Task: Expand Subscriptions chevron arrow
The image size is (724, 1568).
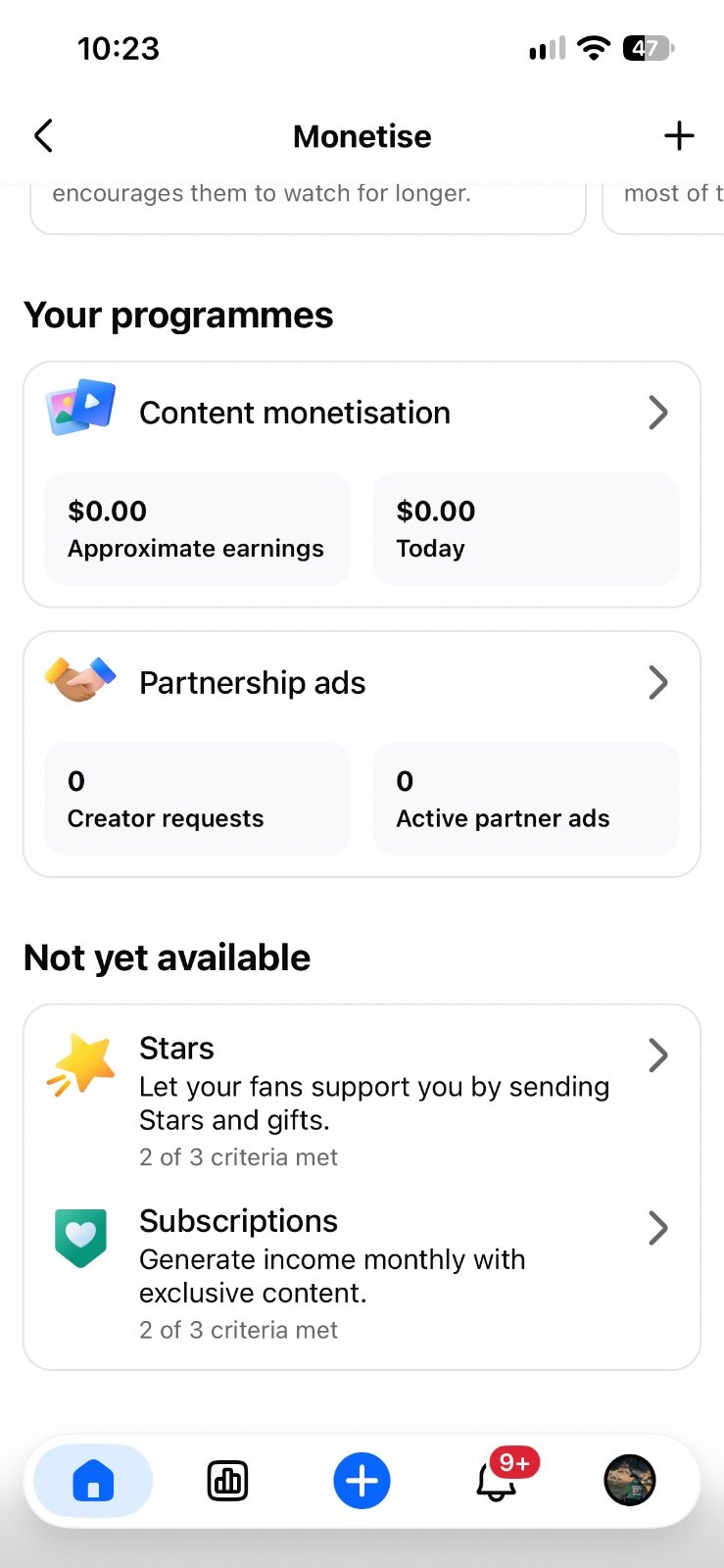Action: [658, 1228]
